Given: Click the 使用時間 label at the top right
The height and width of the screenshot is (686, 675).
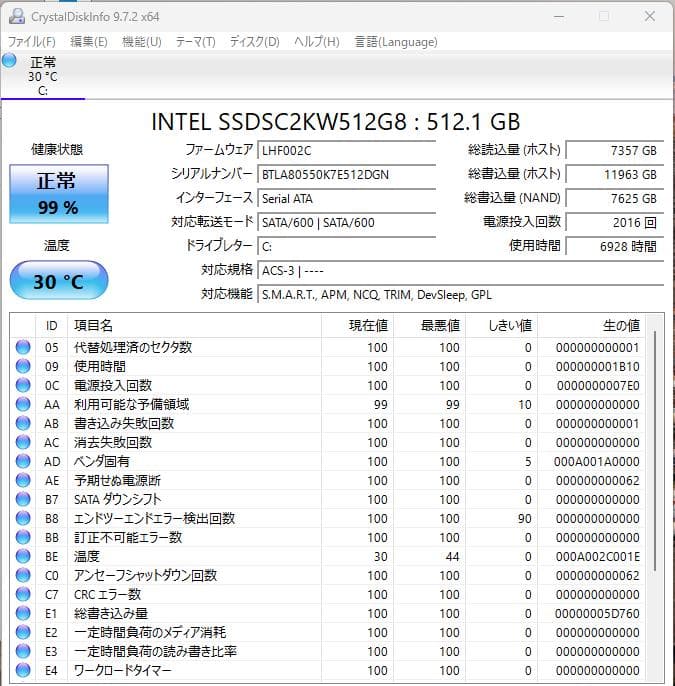Looking at the screenshot, I should coord(535,246).
